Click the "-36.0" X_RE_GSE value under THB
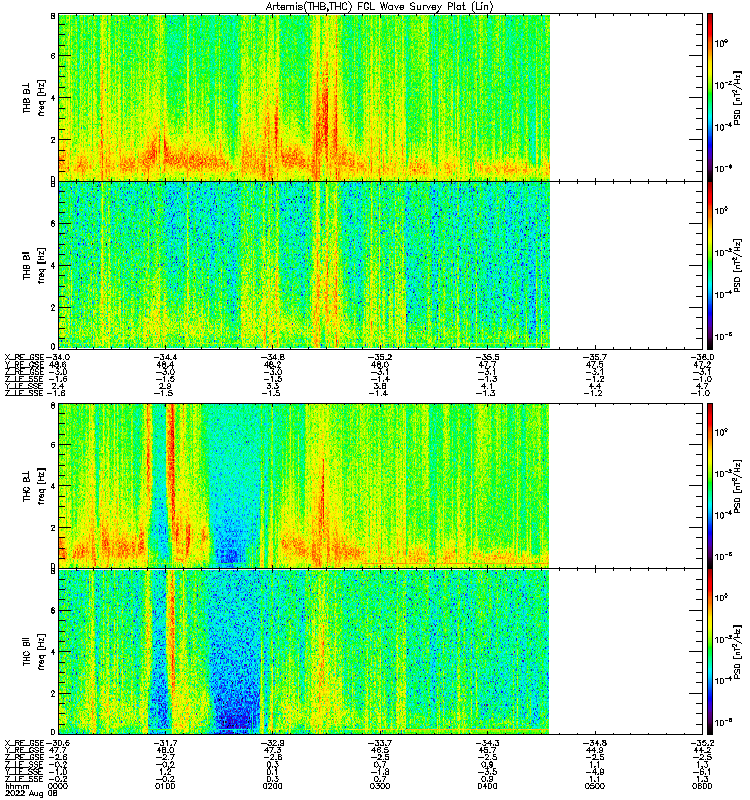The width and height of the screenshot is (750, 800). (702, 357)
